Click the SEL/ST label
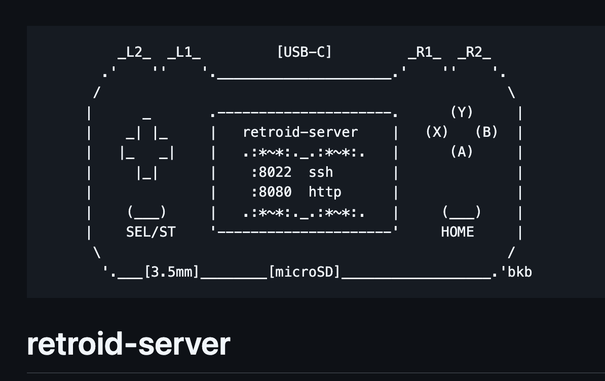The image size is (605, 381). coord(151,232)
